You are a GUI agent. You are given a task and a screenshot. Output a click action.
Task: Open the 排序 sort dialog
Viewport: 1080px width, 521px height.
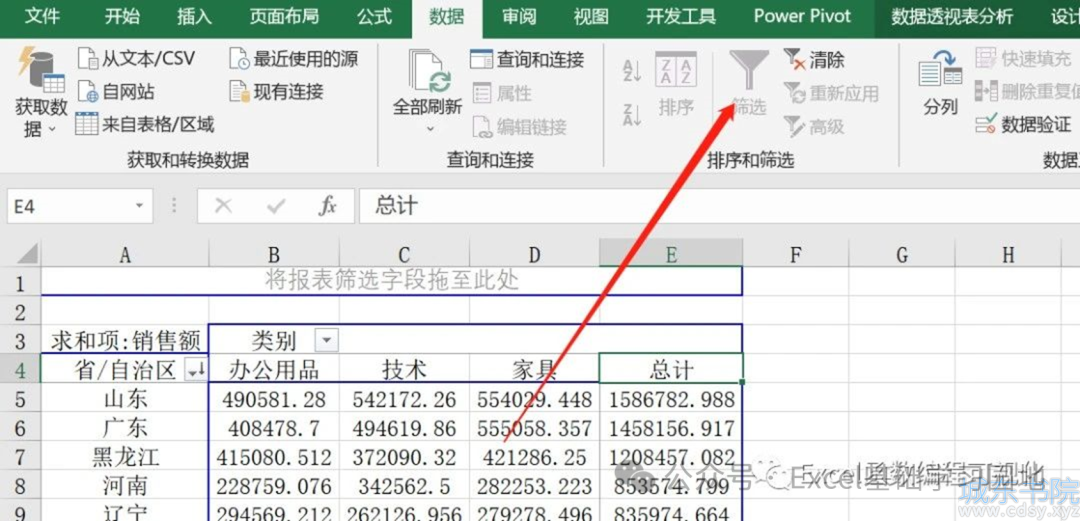pos(676,83)
